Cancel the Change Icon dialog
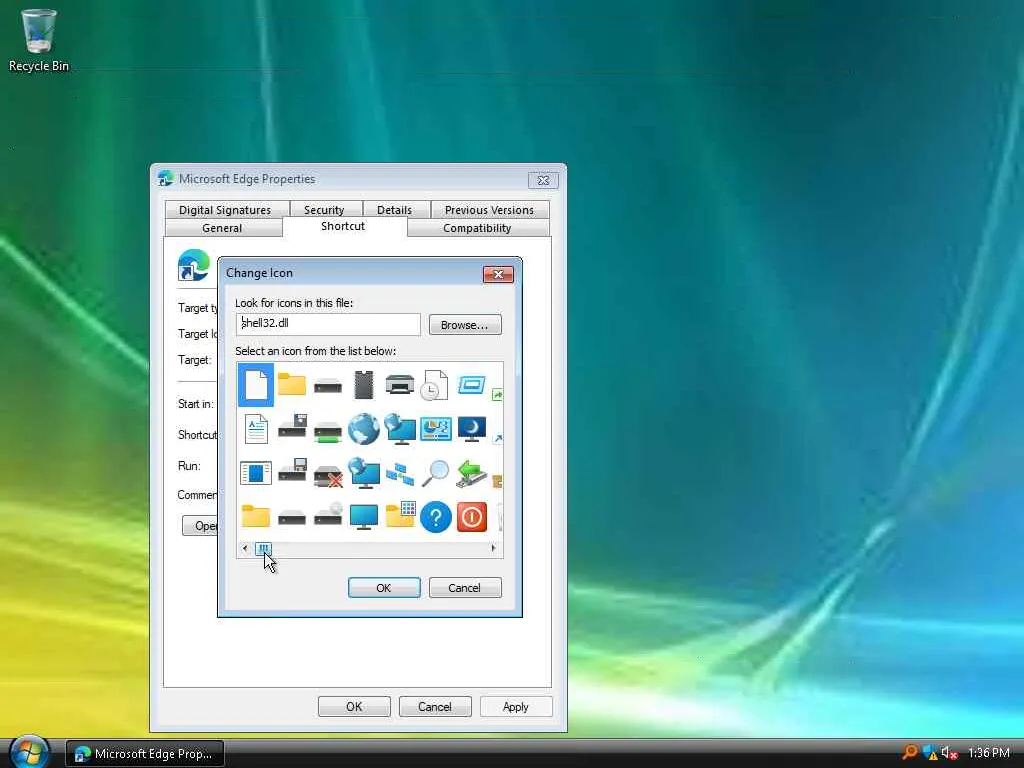 pyautogui.click(x=465, y=588)
